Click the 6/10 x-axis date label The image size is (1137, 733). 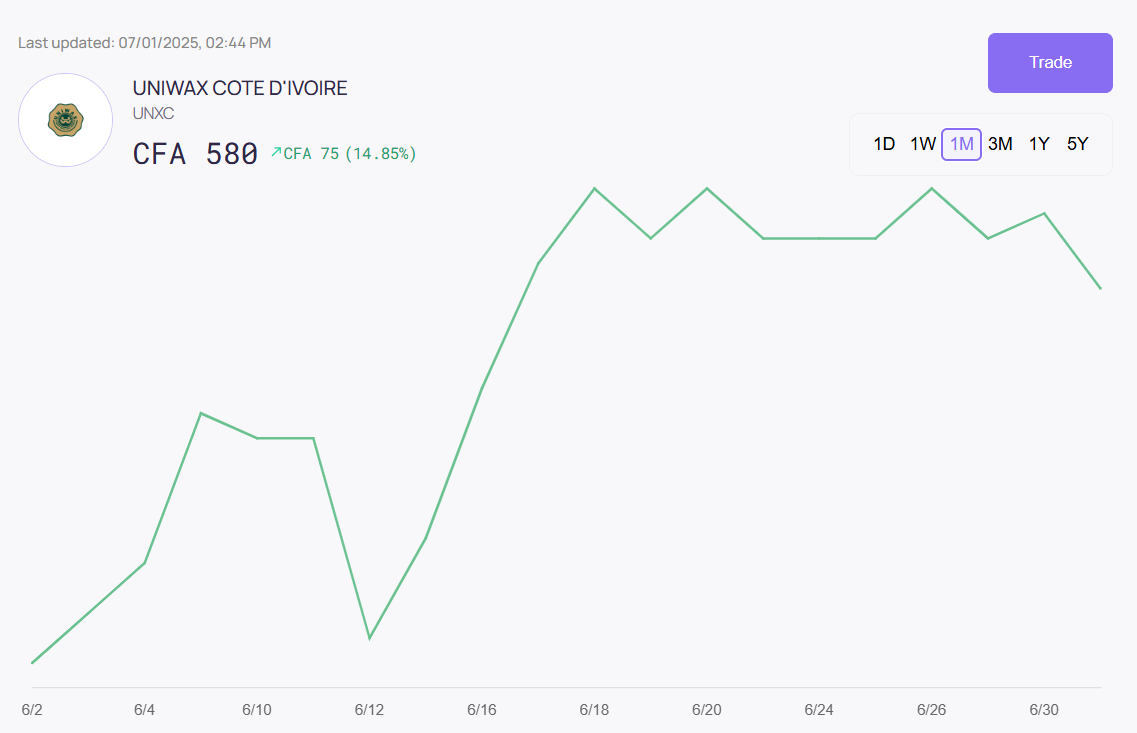[x=257, y=709]
